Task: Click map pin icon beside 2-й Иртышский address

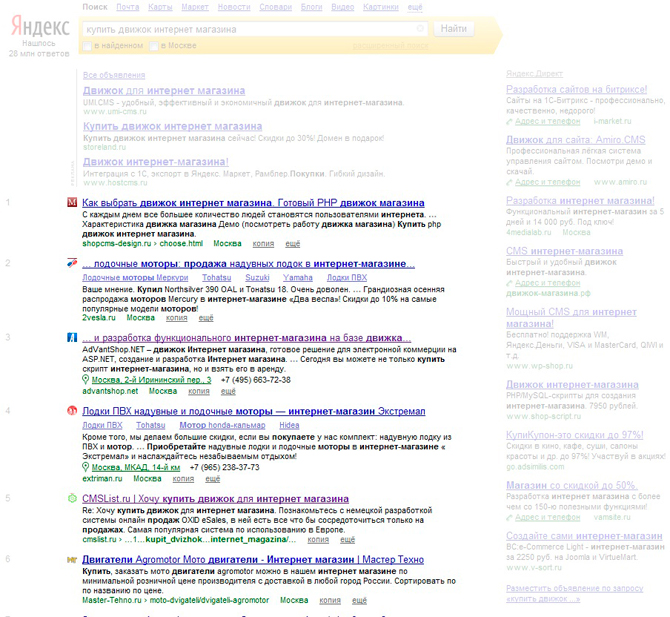Action: (86, 380)
